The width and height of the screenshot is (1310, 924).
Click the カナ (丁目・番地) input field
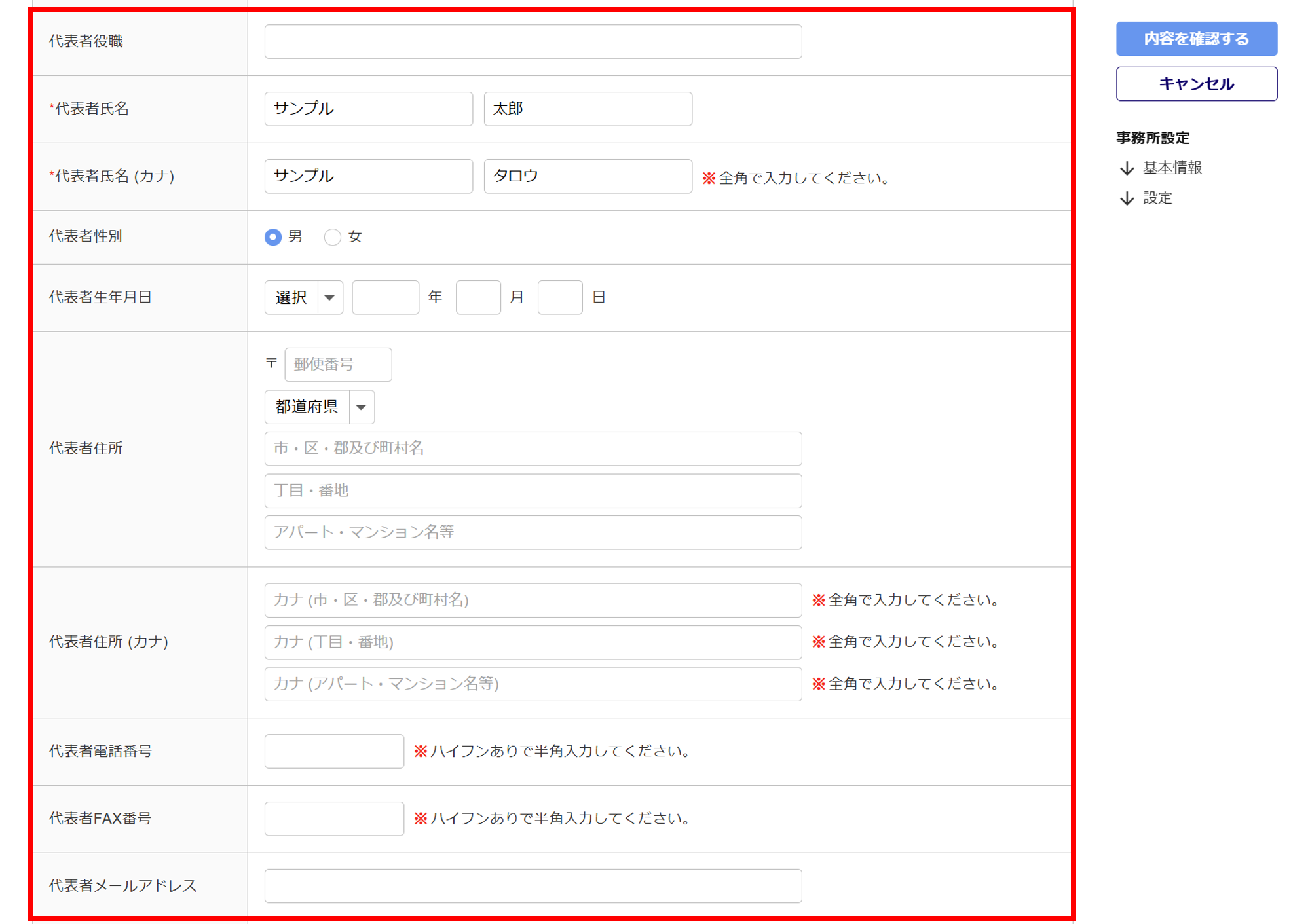[533, 642]
